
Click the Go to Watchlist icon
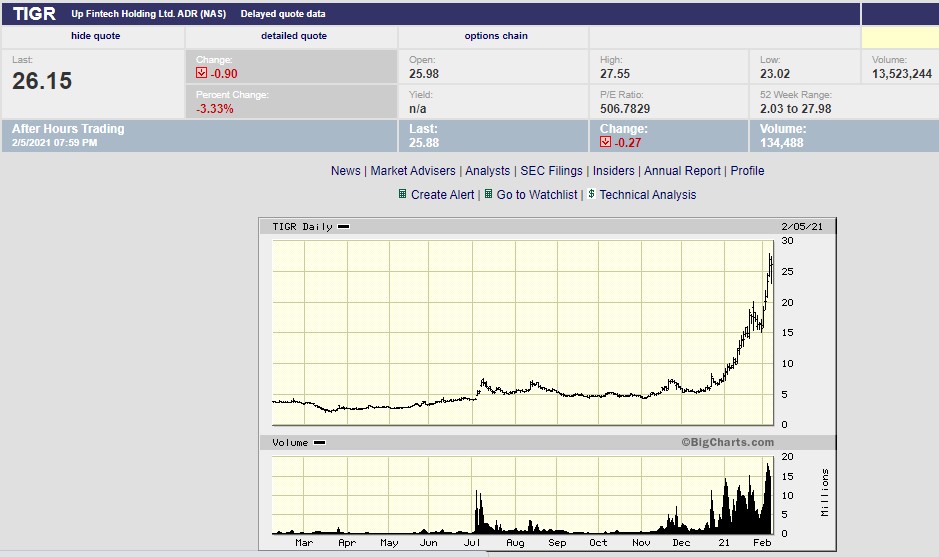click(x=488, y=194)
